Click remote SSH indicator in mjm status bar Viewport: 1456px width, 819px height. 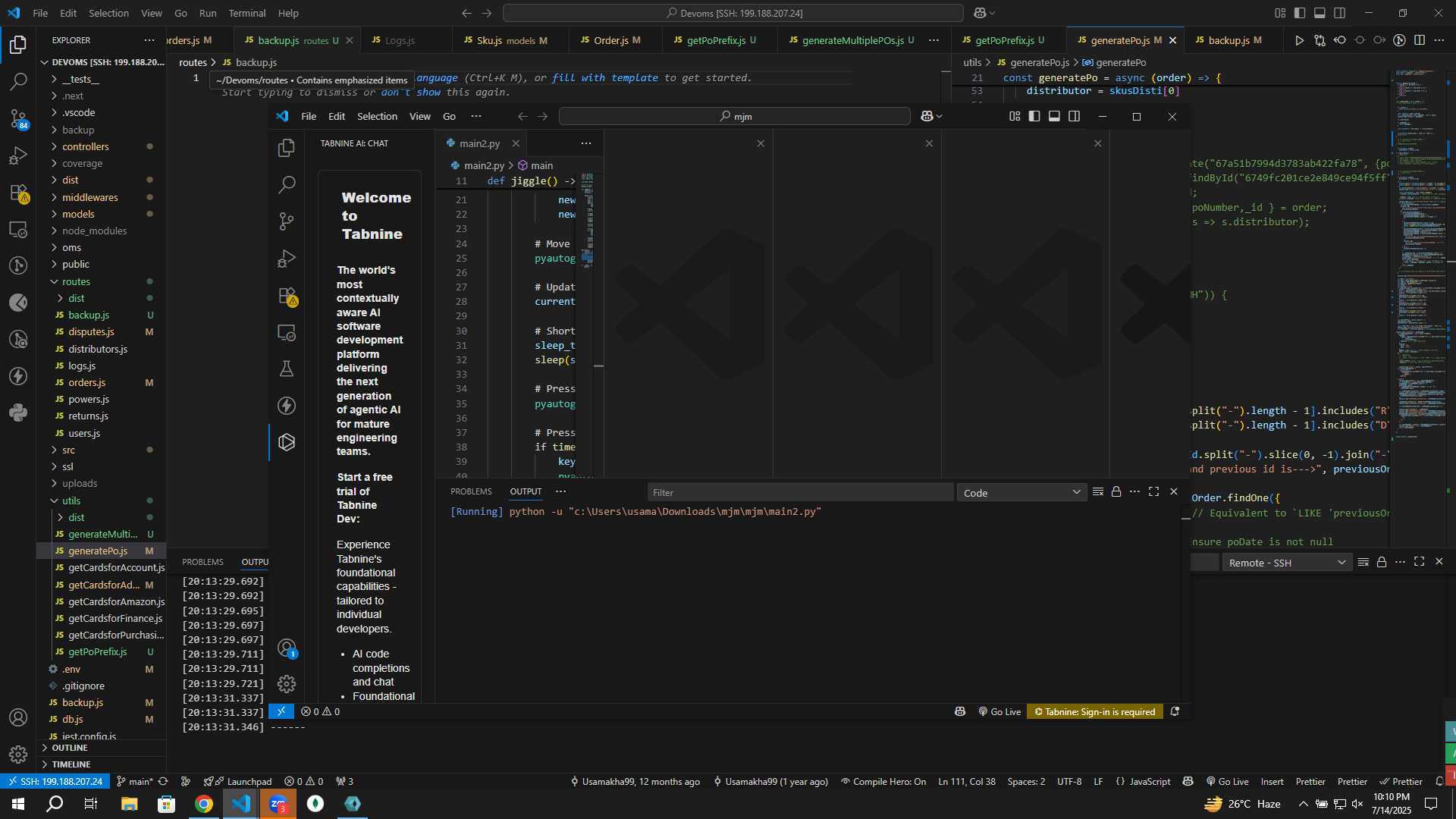[281, 711]
